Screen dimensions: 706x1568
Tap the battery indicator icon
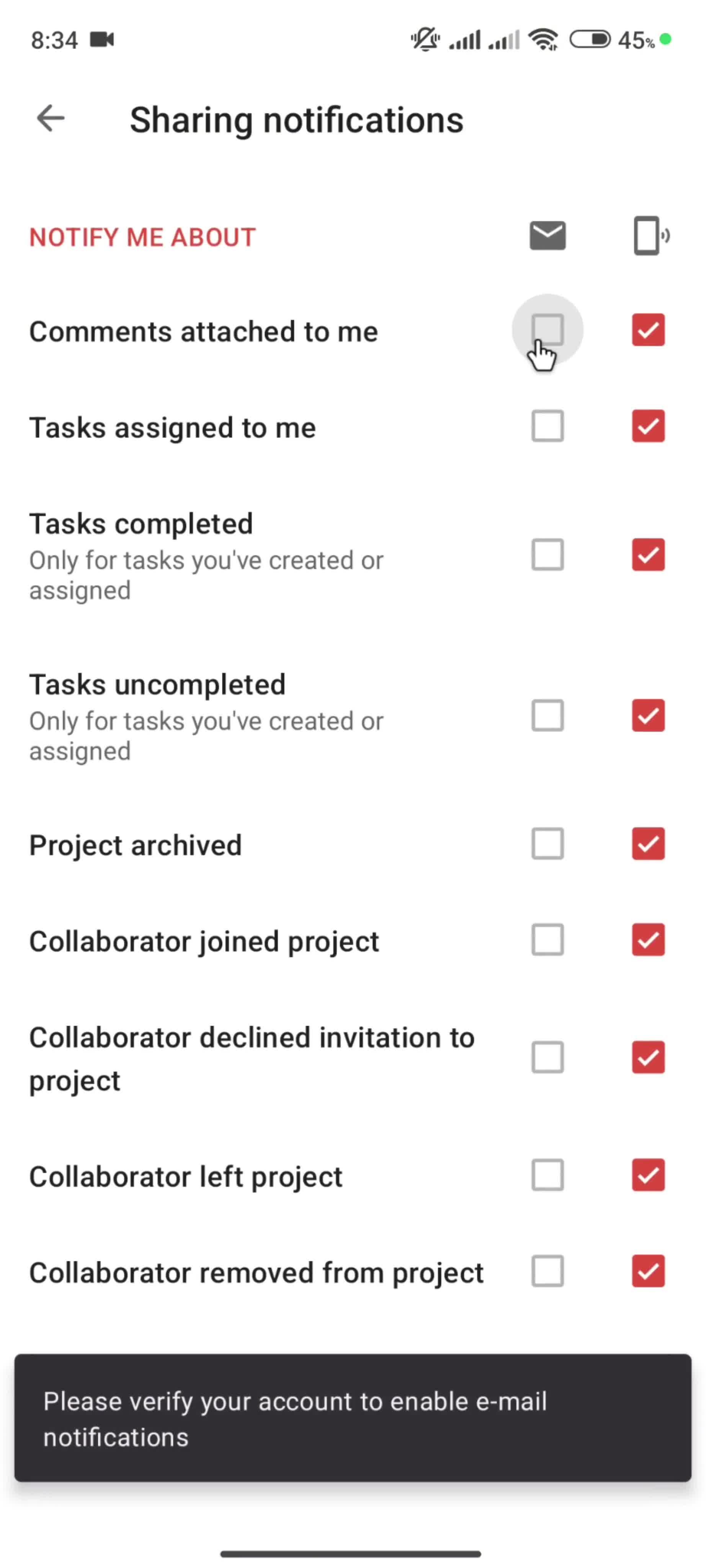(589, 40)
